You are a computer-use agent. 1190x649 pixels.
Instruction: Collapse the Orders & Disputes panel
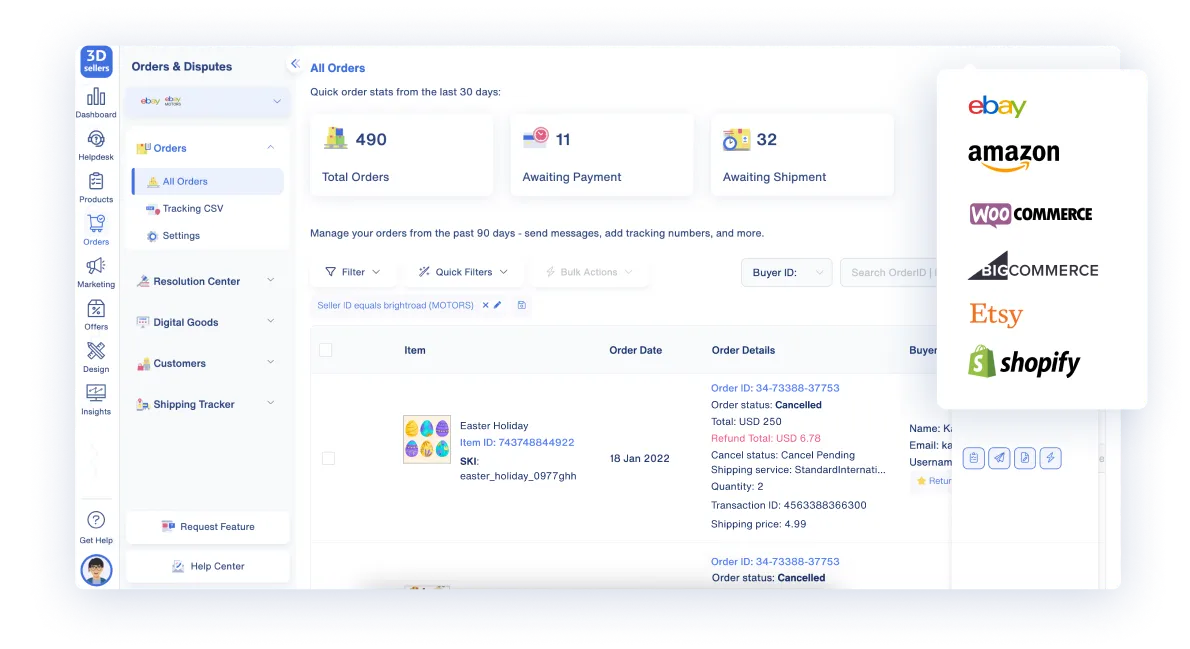[295, 64]
